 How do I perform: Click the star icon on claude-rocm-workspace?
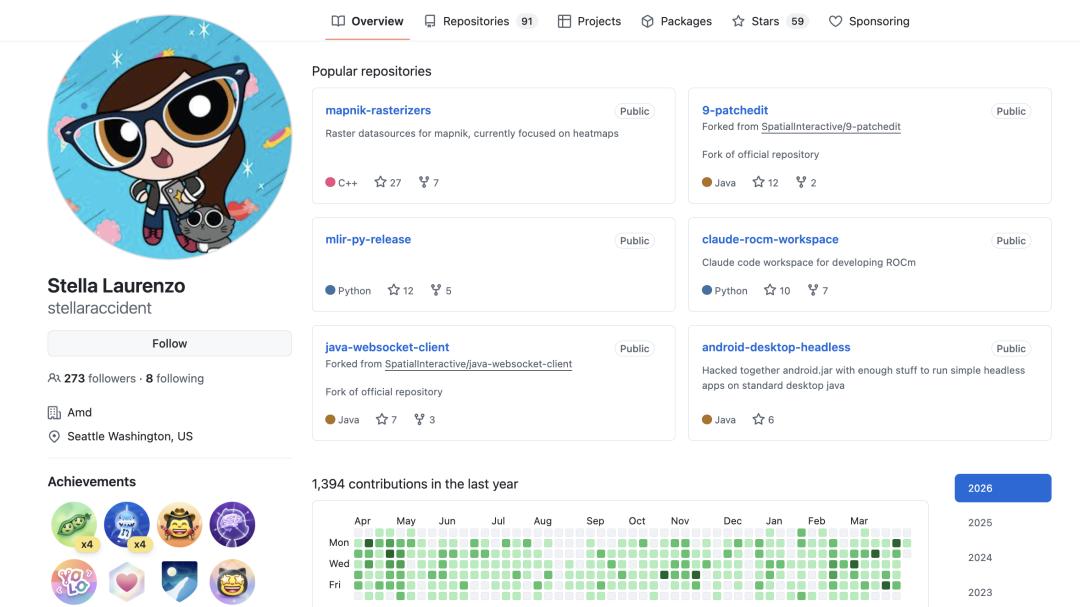[x=770, y=290]
